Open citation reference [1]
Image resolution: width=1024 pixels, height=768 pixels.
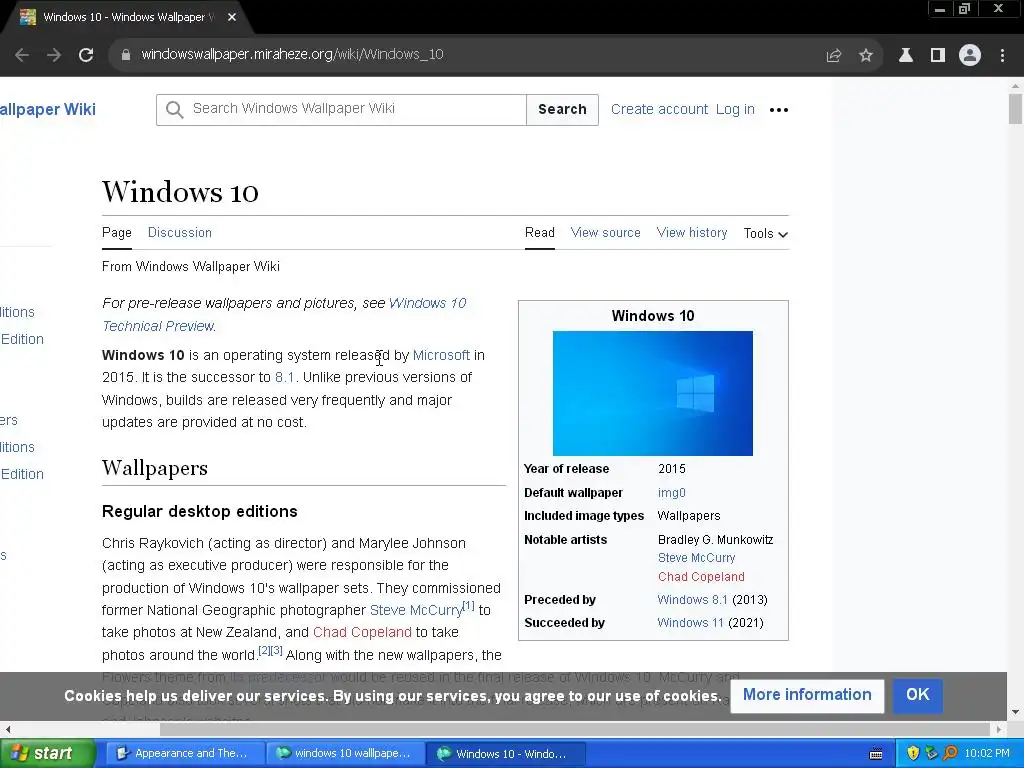tap(468, 605)
